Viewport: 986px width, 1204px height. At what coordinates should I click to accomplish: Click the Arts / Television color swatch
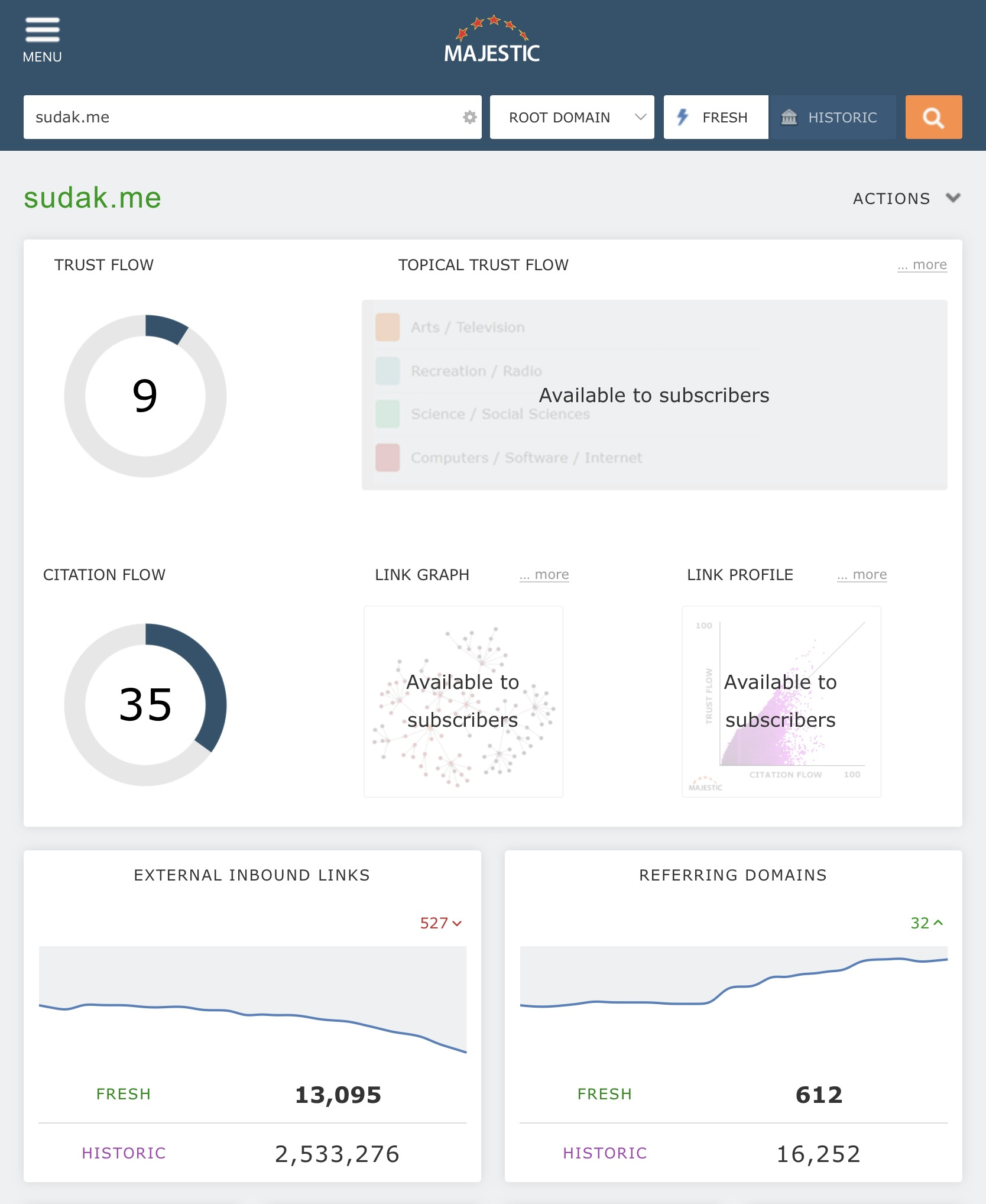click(388, 328)
